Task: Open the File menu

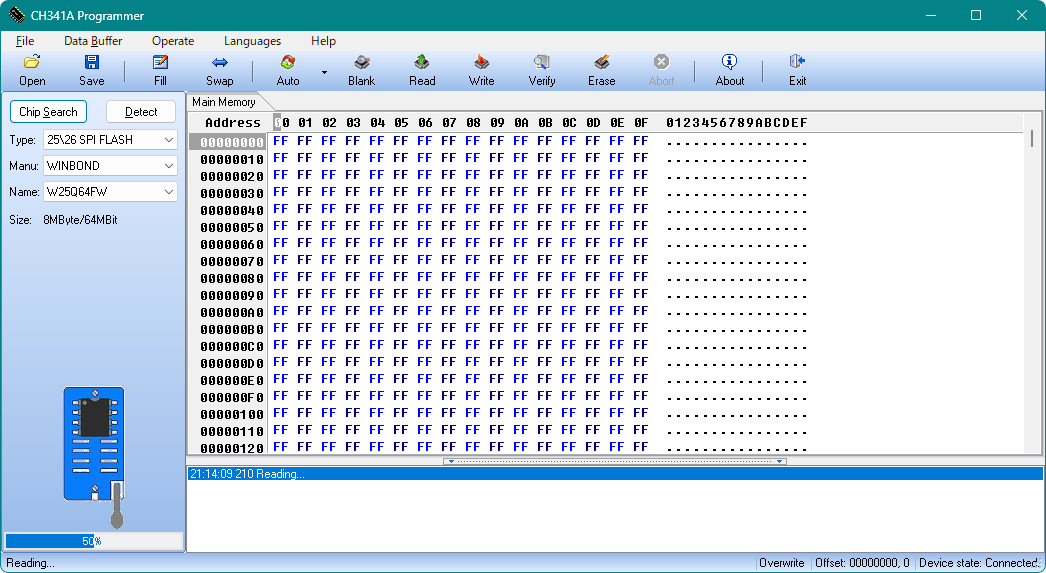Action: coord(25,41)
